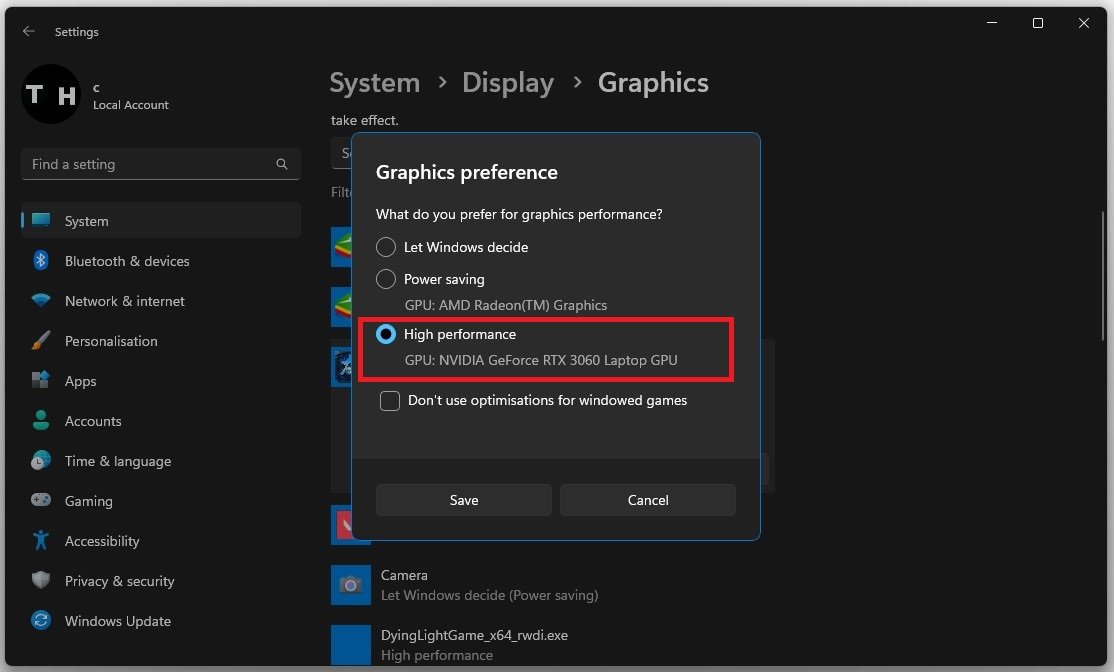Open Privacy & security category
Screen dimensions: 1114x672
(161, 581)
